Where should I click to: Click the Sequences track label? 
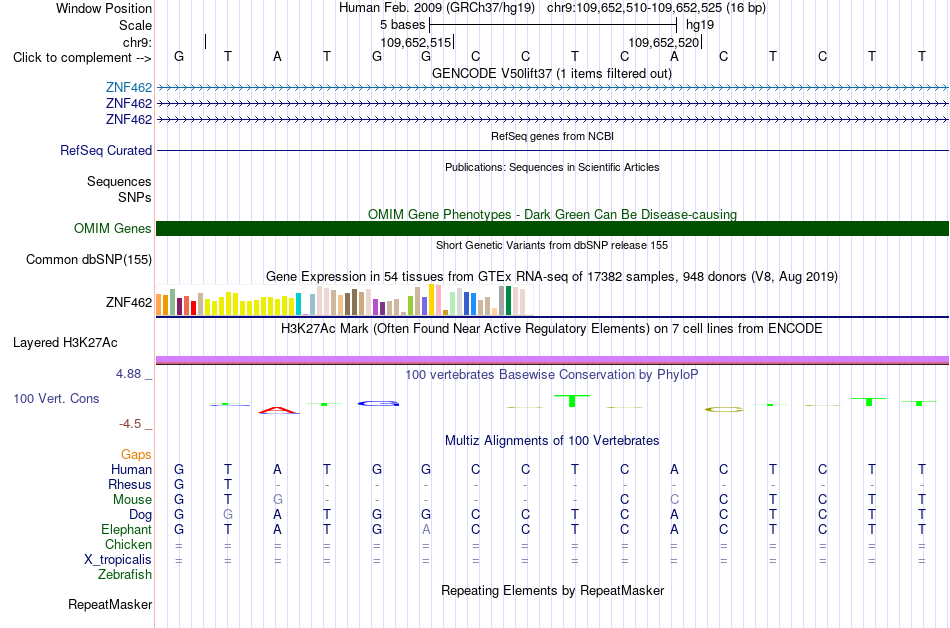119,182
